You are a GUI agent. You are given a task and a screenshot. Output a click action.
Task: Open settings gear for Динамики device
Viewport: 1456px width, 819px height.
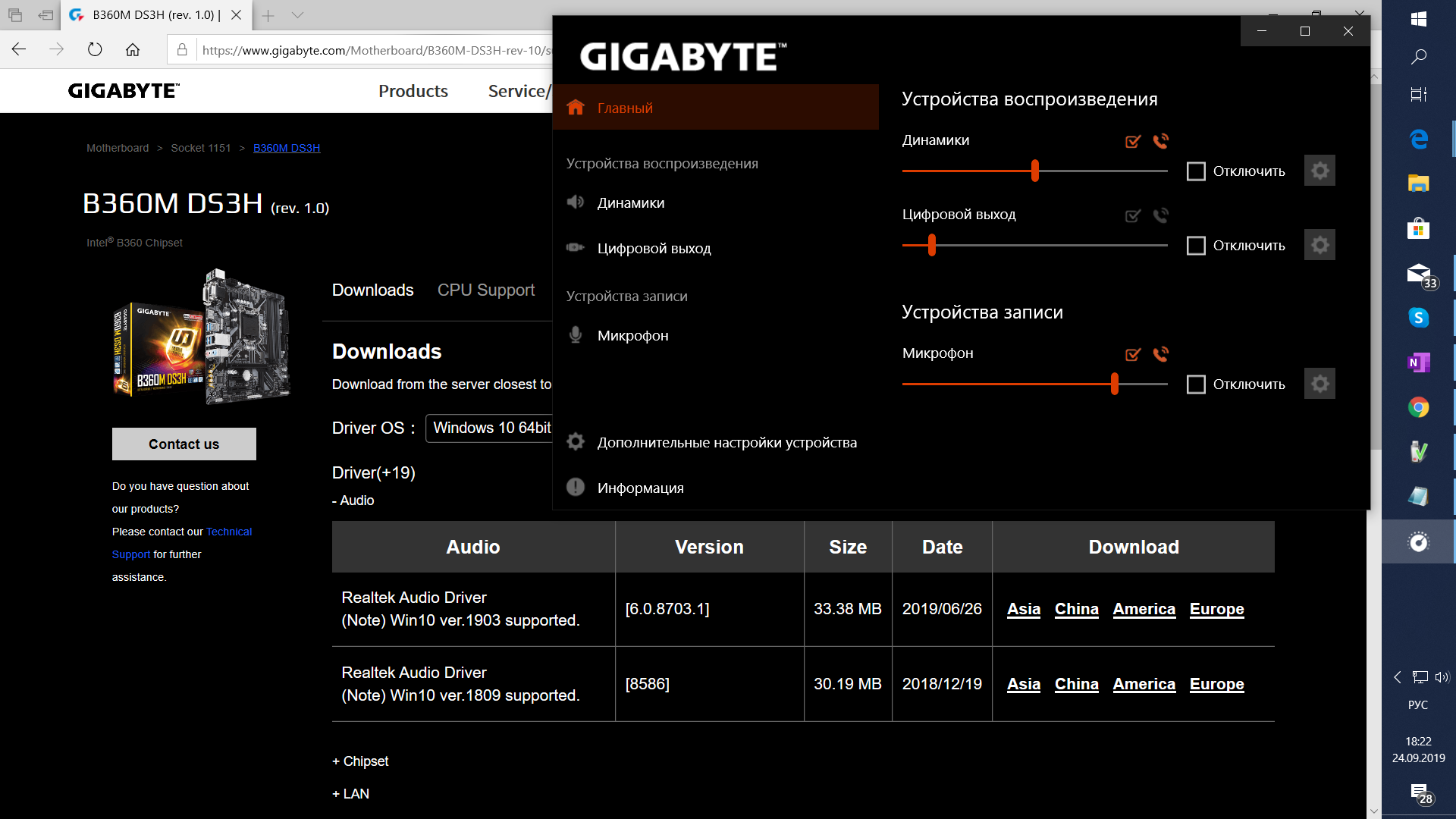point(1319,171)
